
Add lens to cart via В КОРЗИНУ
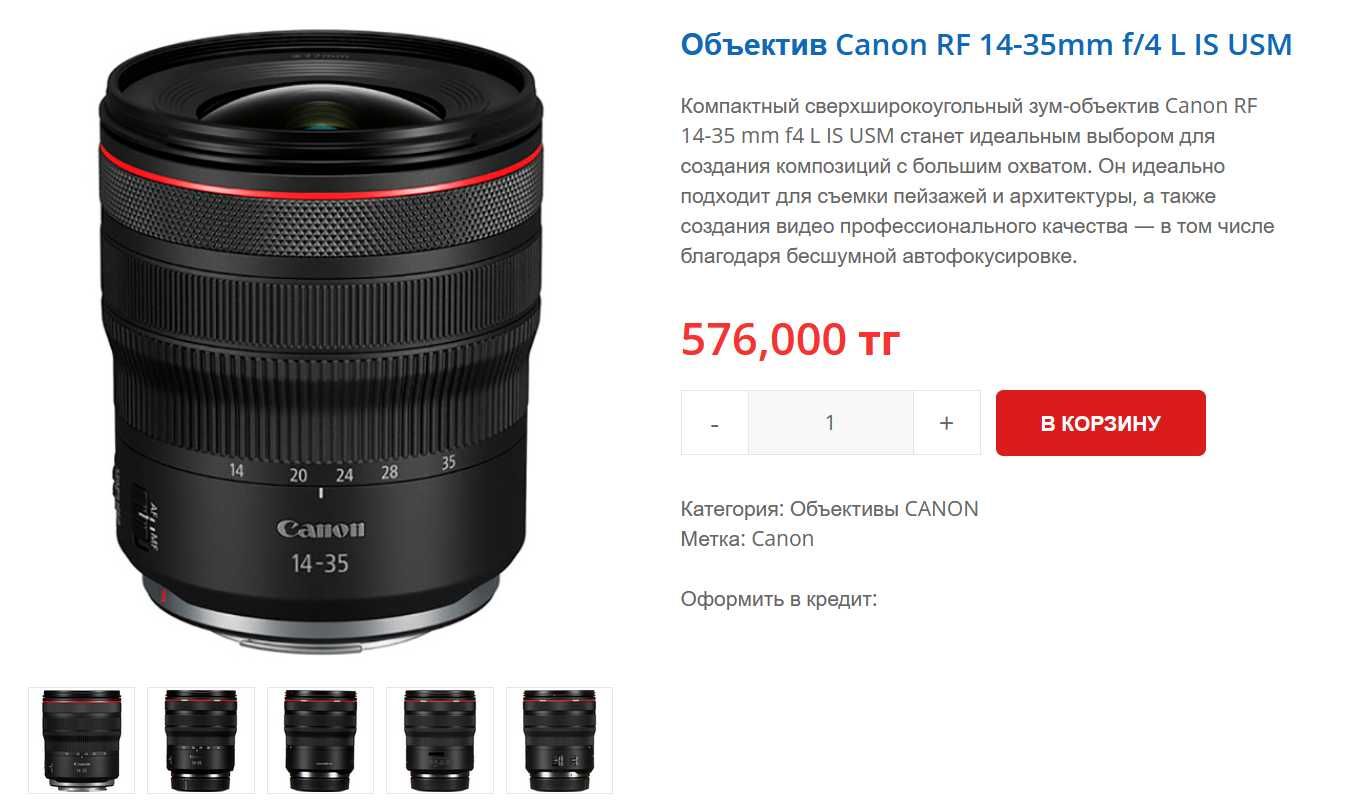[x=1100, y=423]
